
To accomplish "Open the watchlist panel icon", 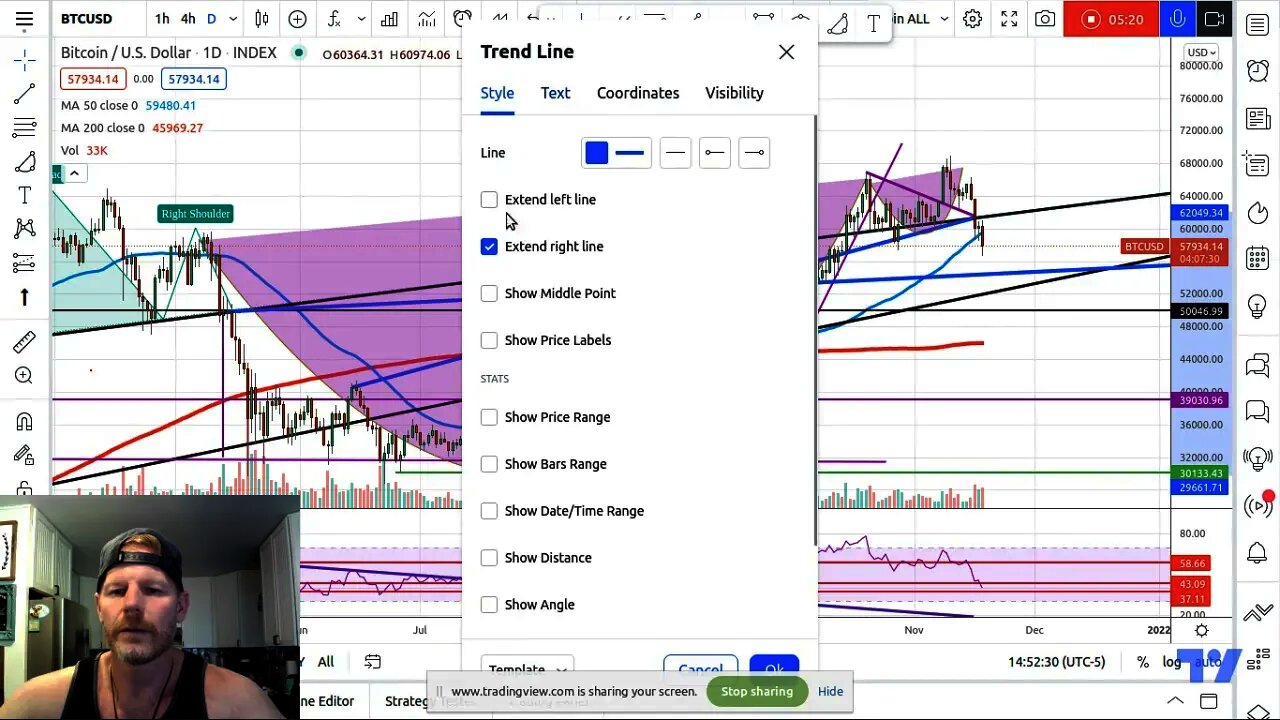I will point(1258,24).
